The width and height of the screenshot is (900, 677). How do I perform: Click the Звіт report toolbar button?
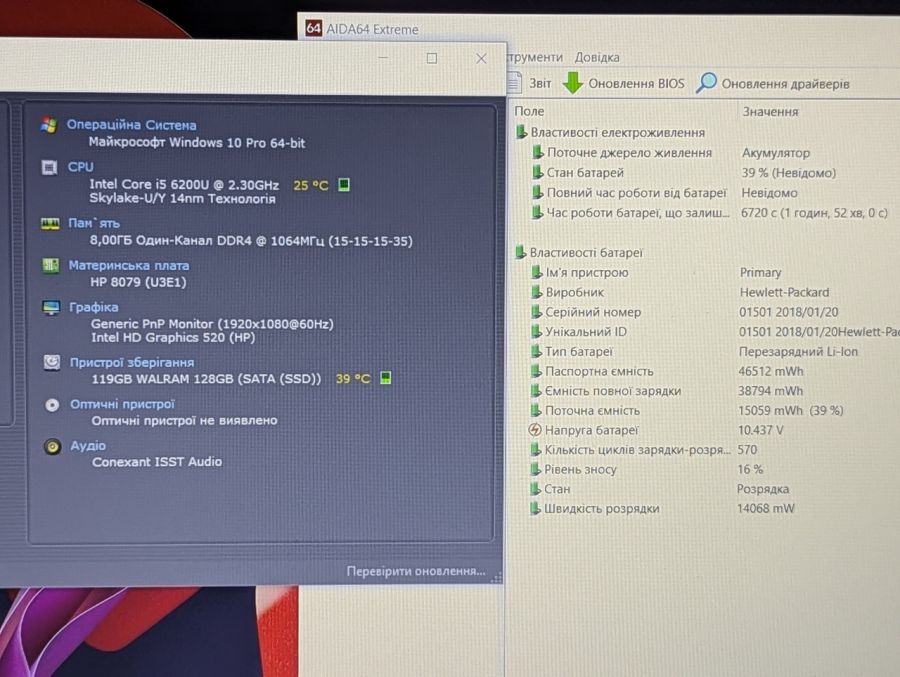tap(530, 83)
